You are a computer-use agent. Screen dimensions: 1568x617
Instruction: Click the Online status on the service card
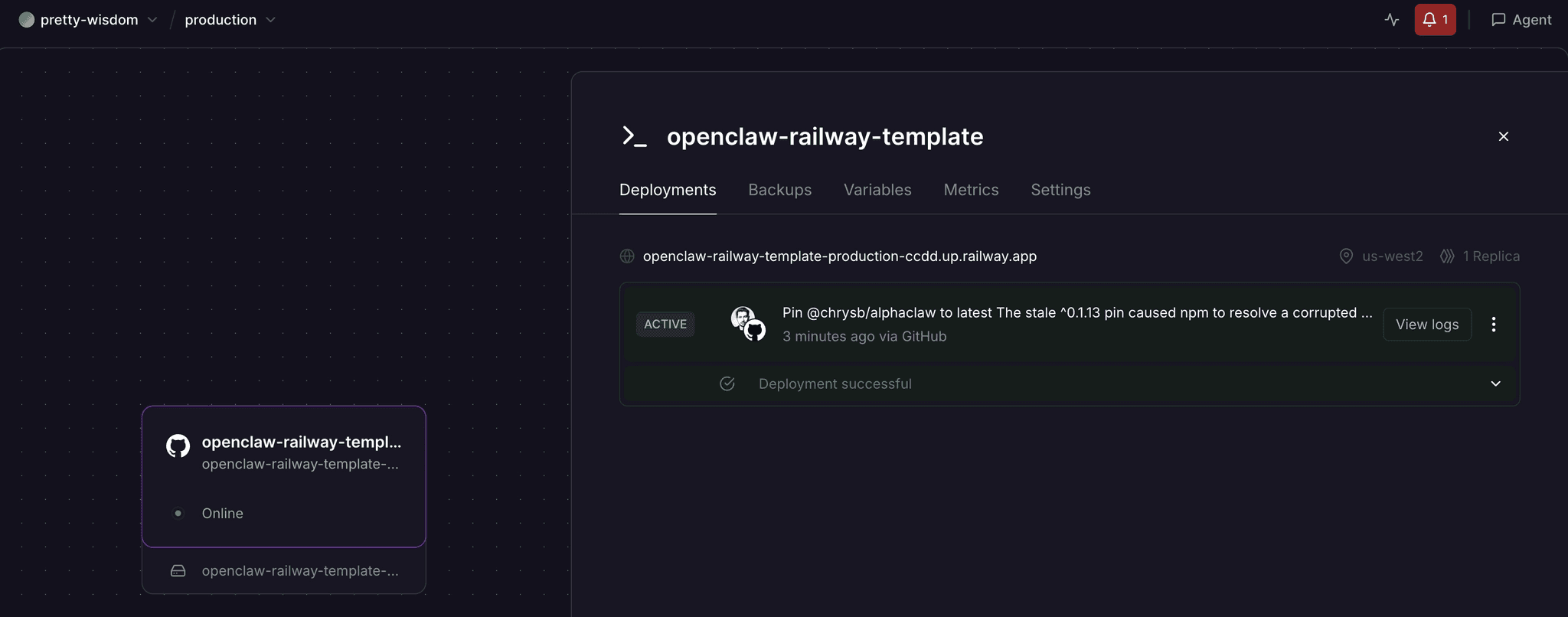pyautogui.click(x=223, y=514)
